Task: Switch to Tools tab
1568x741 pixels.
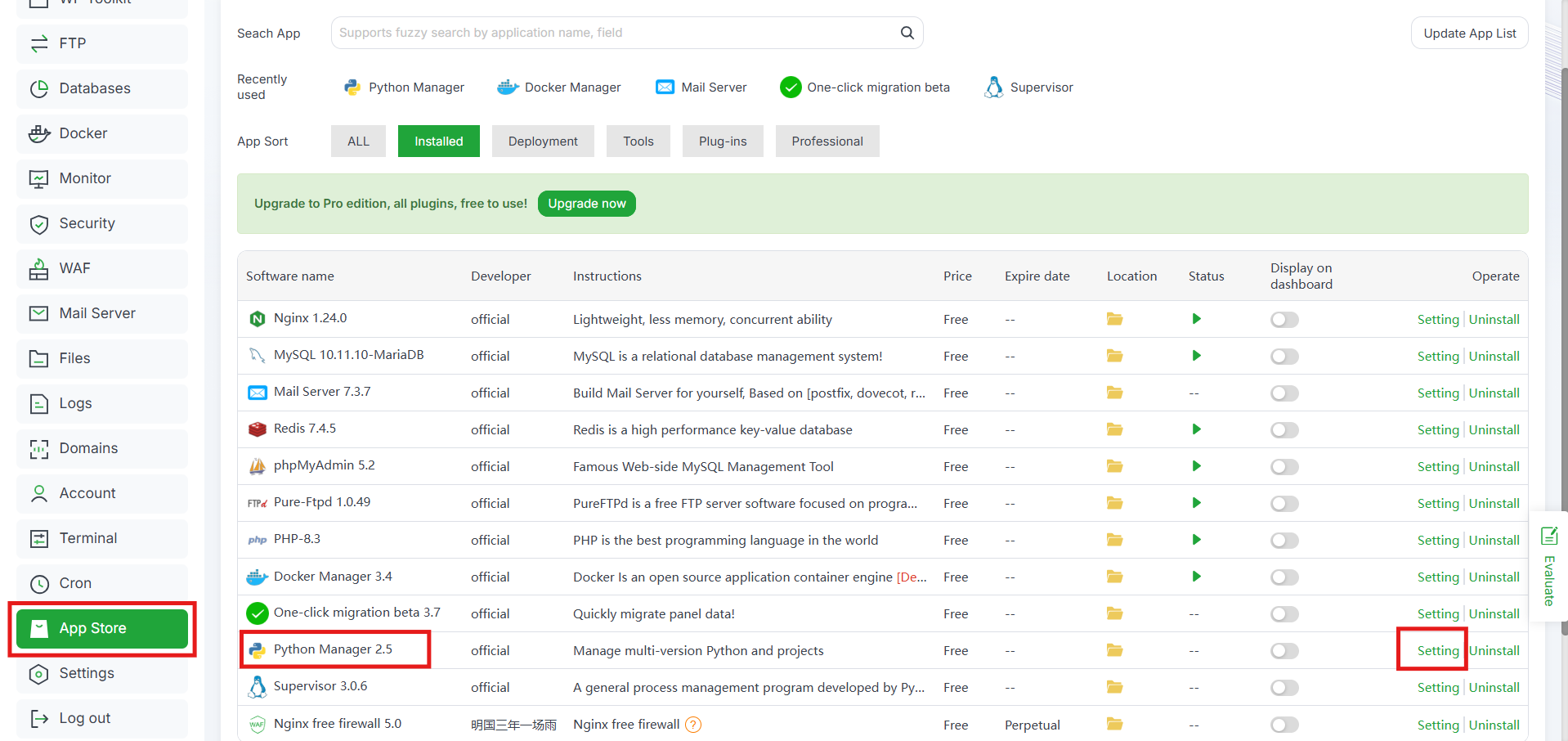Action: 638,141
